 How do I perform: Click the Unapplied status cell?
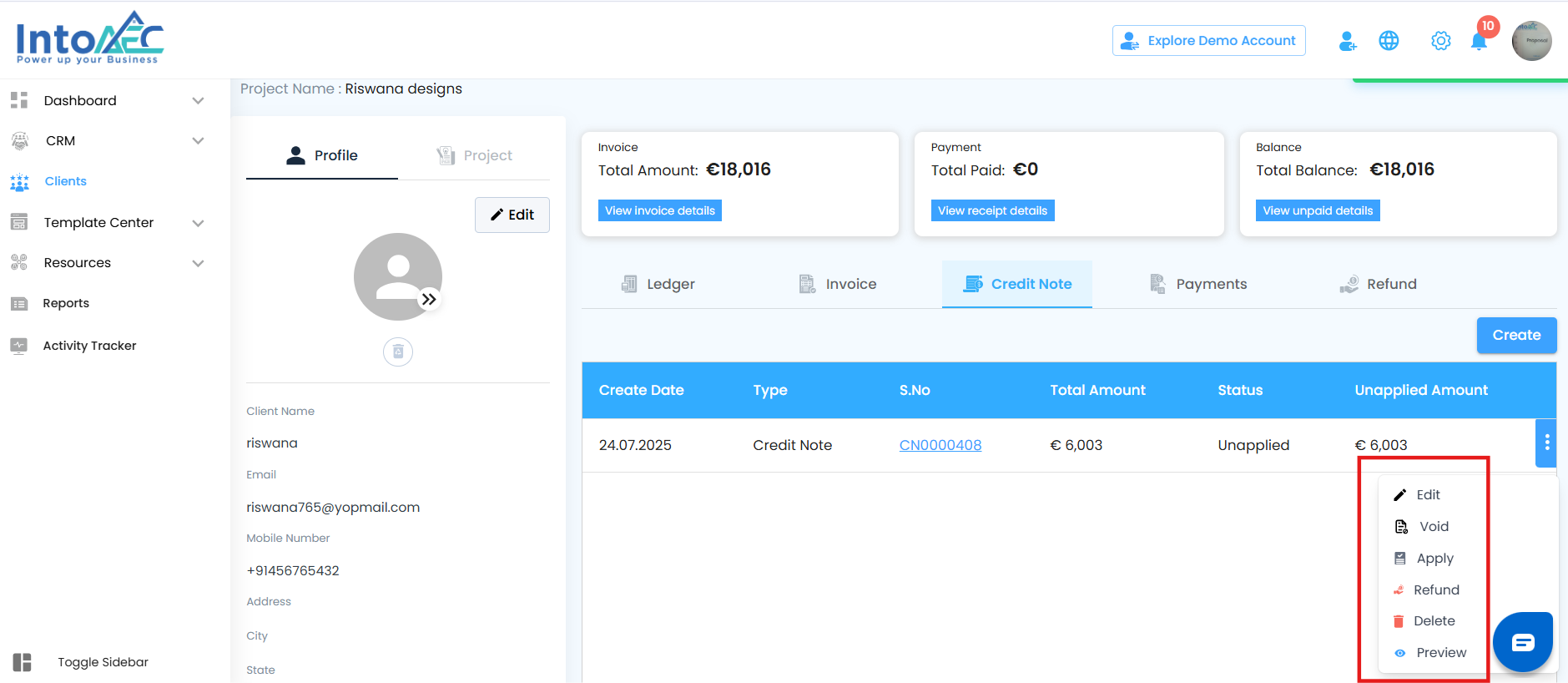1254,446
